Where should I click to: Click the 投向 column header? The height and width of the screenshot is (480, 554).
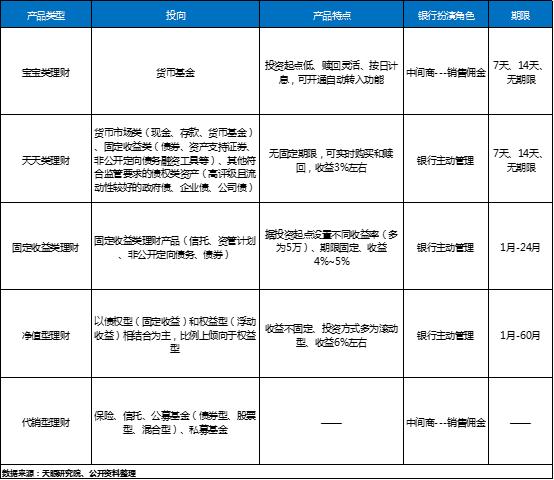[x=176, y=14]
